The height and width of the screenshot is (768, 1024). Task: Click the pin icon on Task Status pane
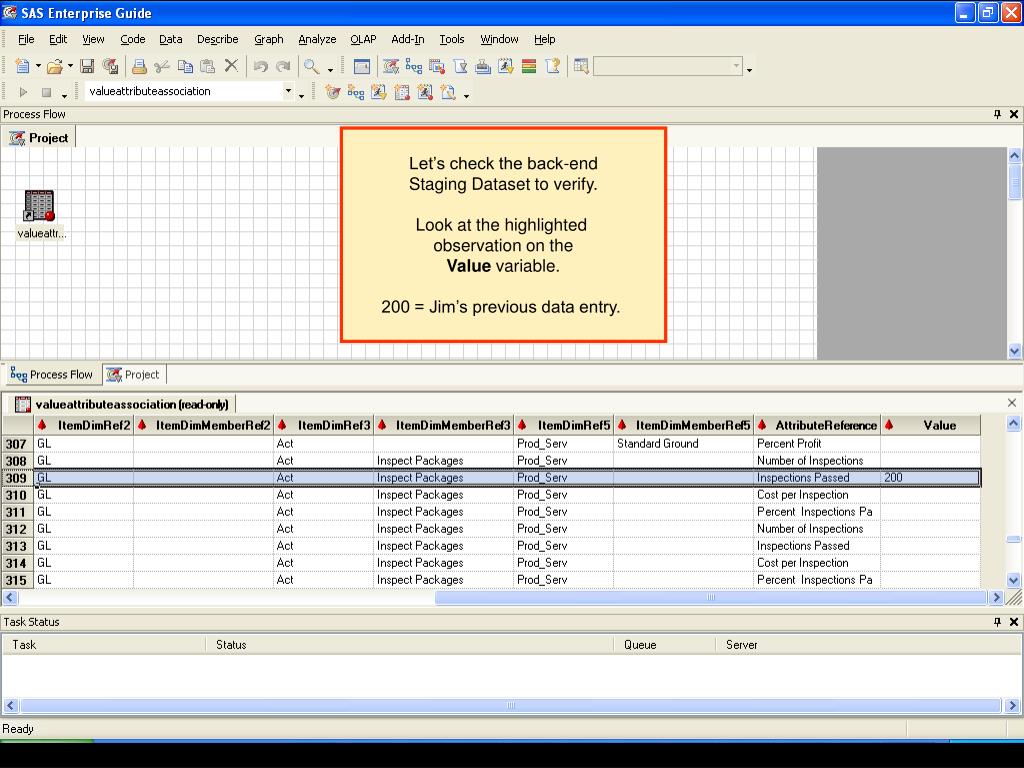(x=997, y=622)
